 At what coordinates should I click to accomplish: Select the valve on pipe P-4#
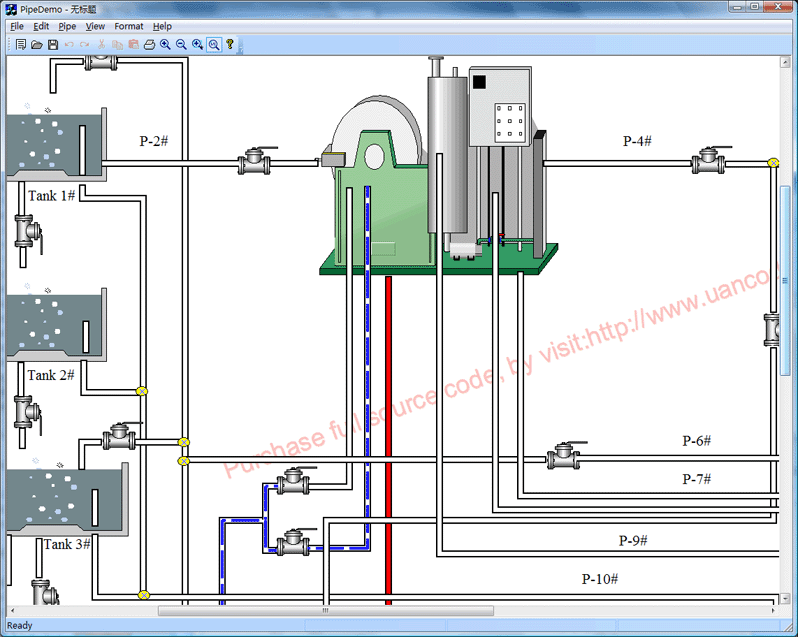(708, 160)
